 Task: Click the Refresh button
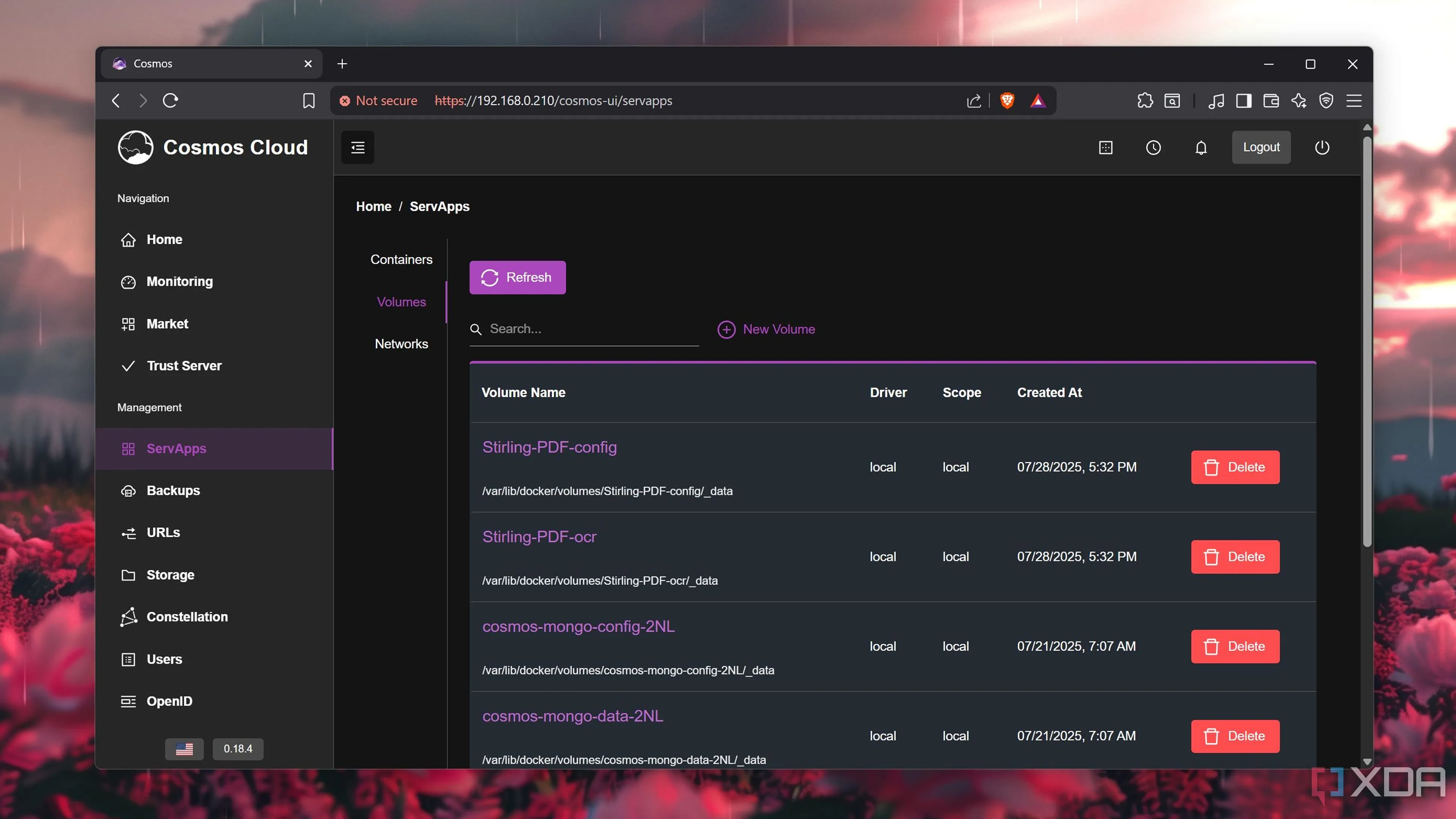(x=517, y=278)
